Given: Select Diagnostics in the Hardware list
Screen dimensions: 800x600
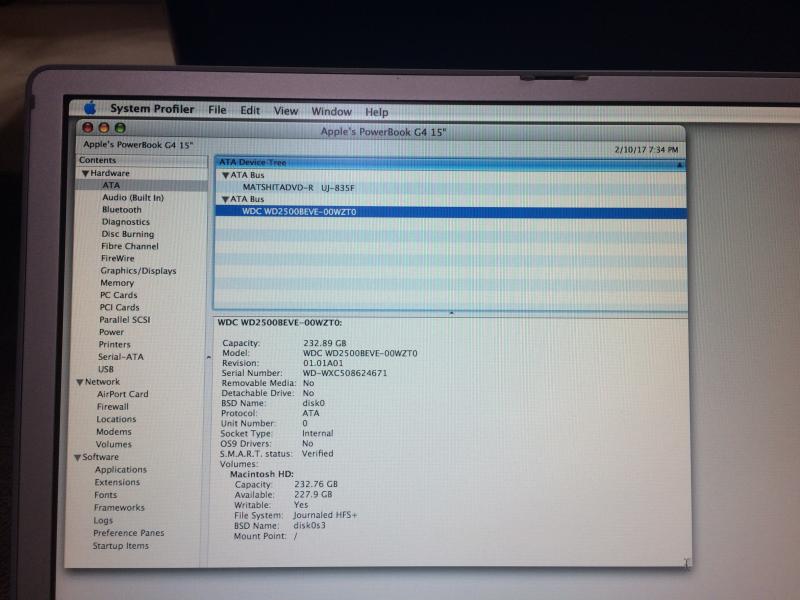Looking at the screenshot, I should click(126, 222).
